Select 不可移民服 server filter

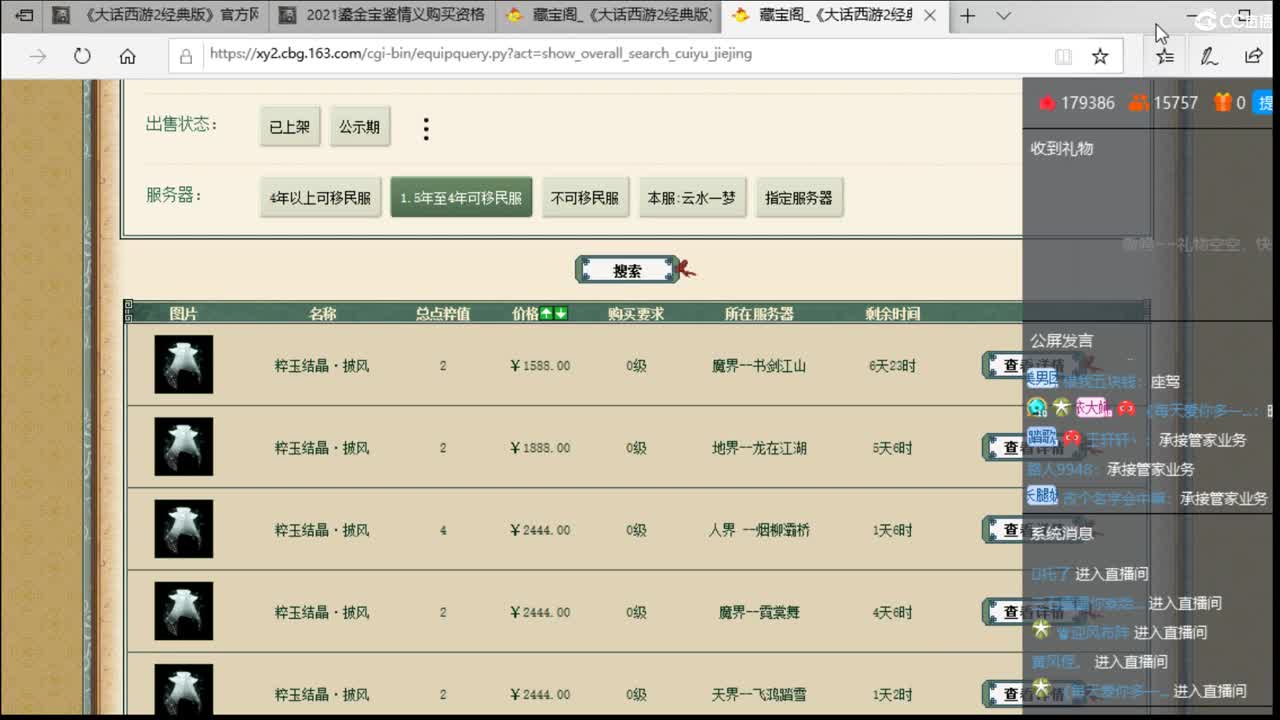(585, 198)
